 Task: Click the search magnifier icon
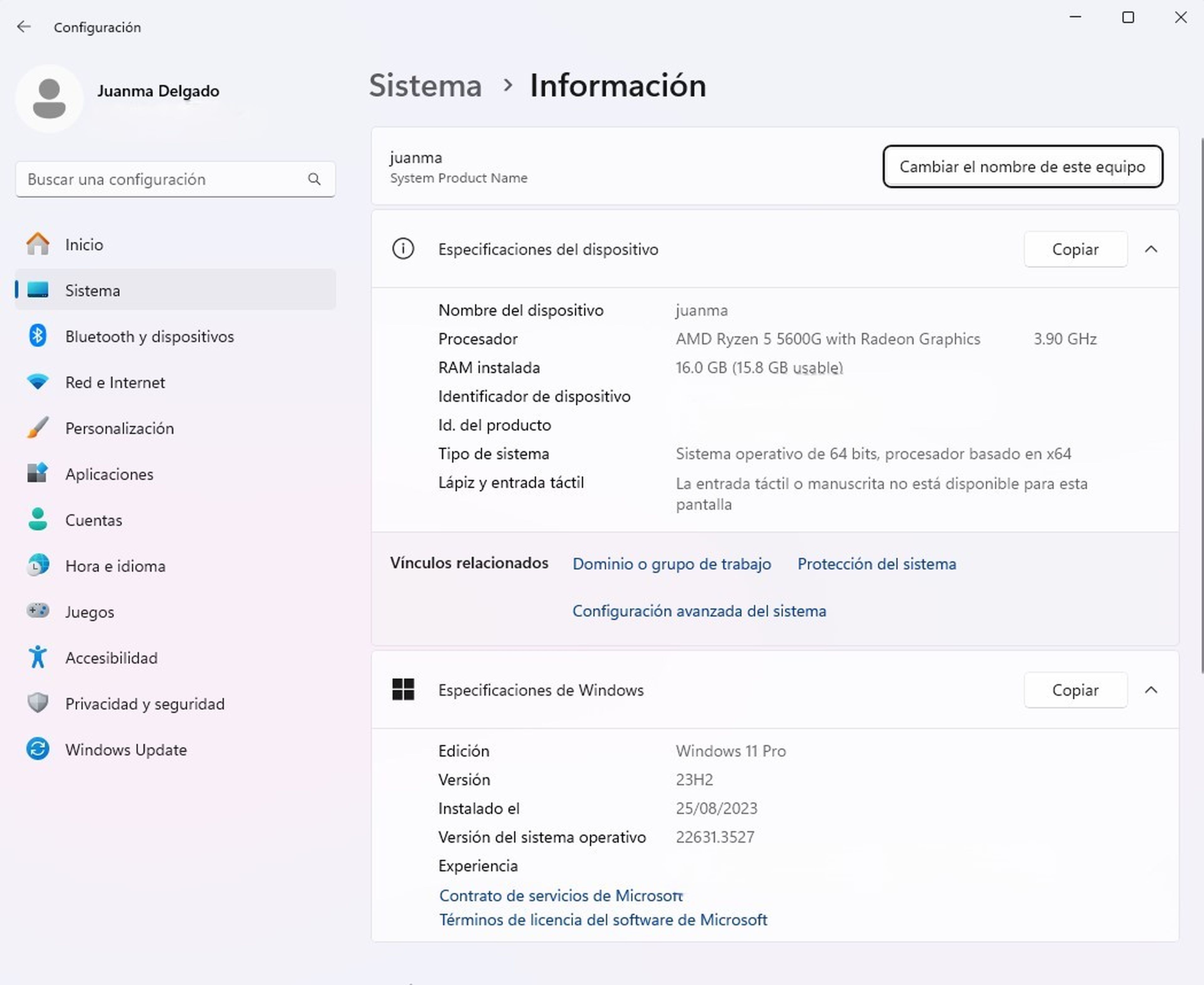314,179
